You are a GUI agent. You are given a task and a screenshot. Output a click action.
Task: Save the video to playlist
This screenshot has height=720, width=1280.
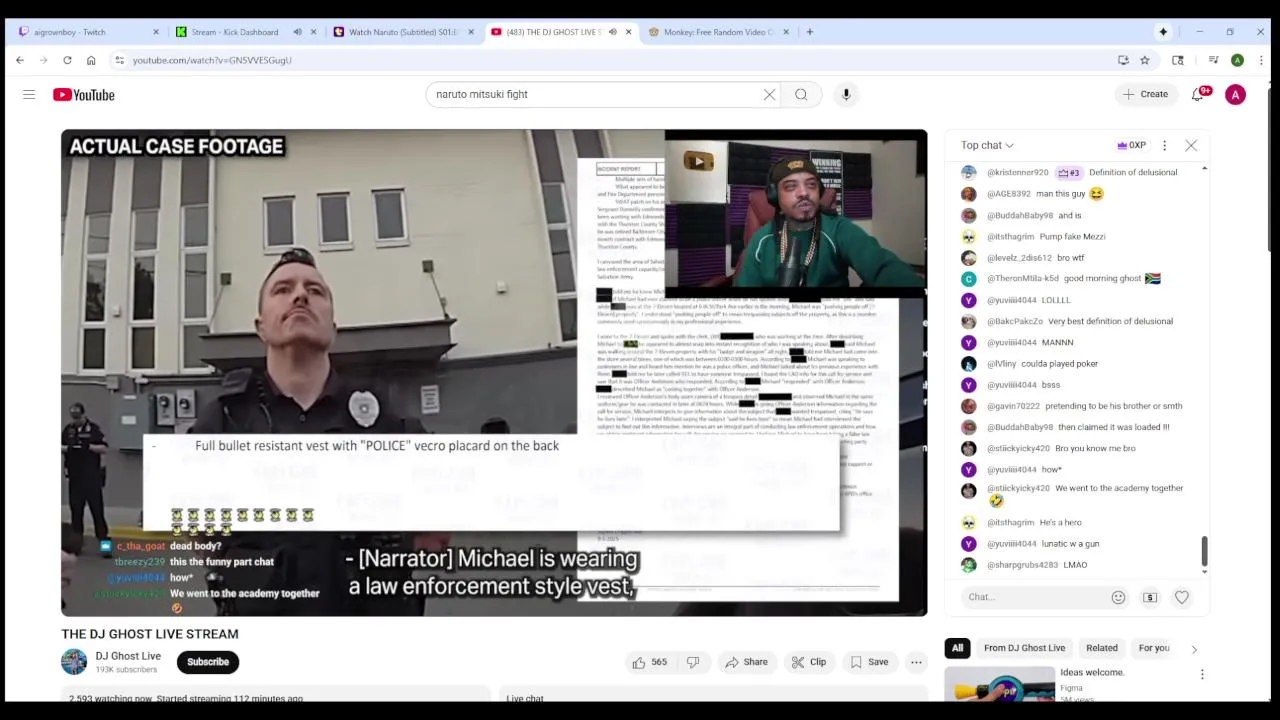tap(868, 662)
